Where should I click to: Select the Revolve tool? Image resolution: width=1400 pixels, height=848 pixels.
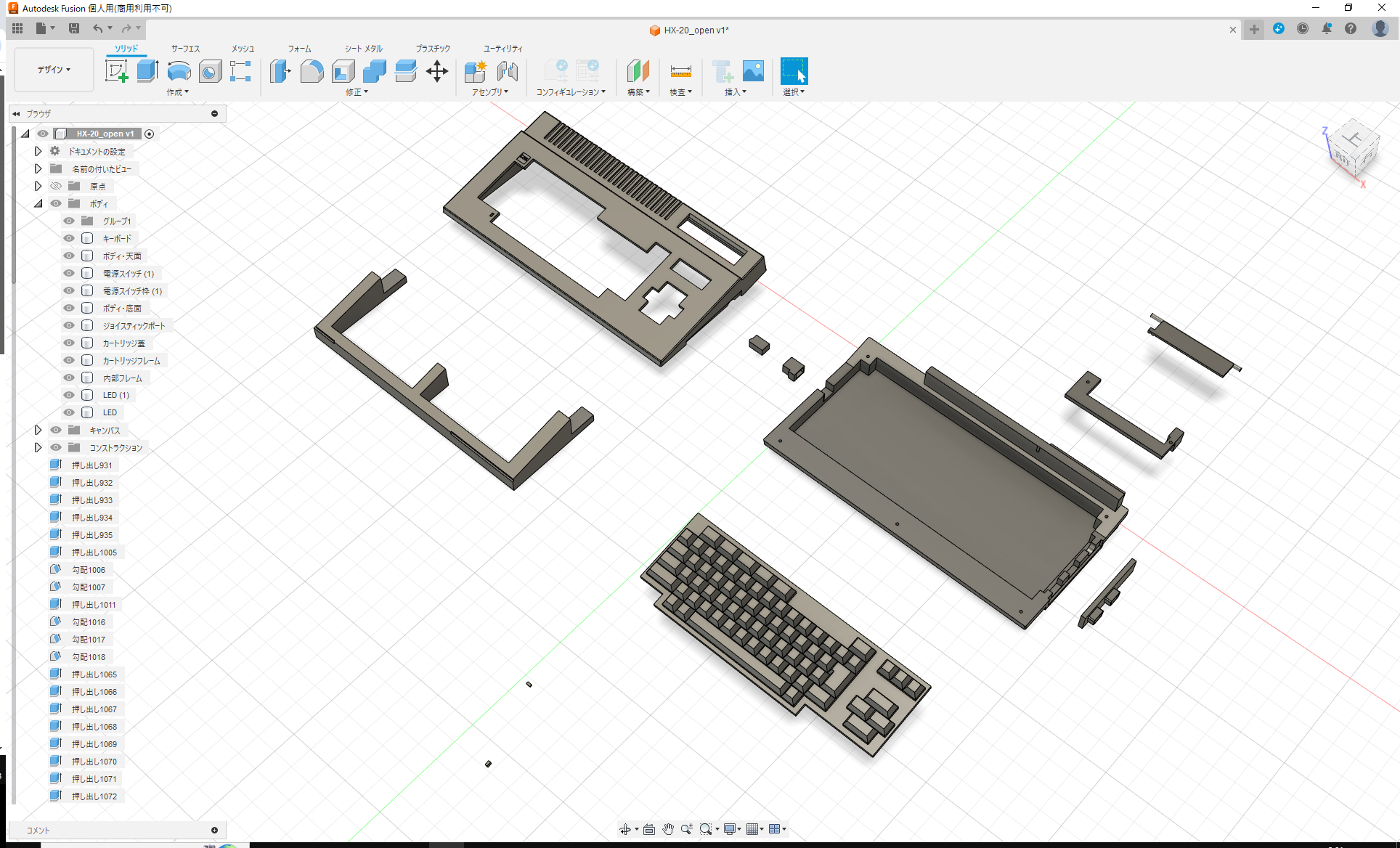[179, 71]
